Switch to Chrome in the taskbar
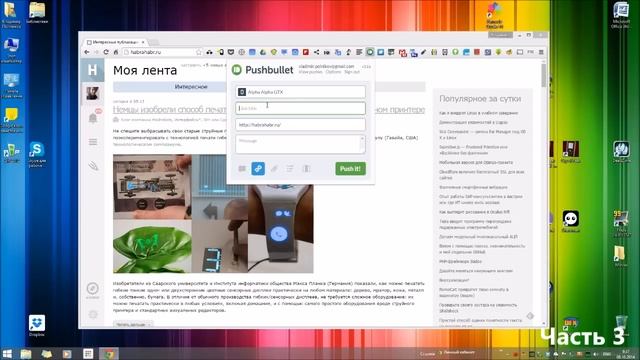The width and height of the screenshot is (640, 360). tap(109, 353)
